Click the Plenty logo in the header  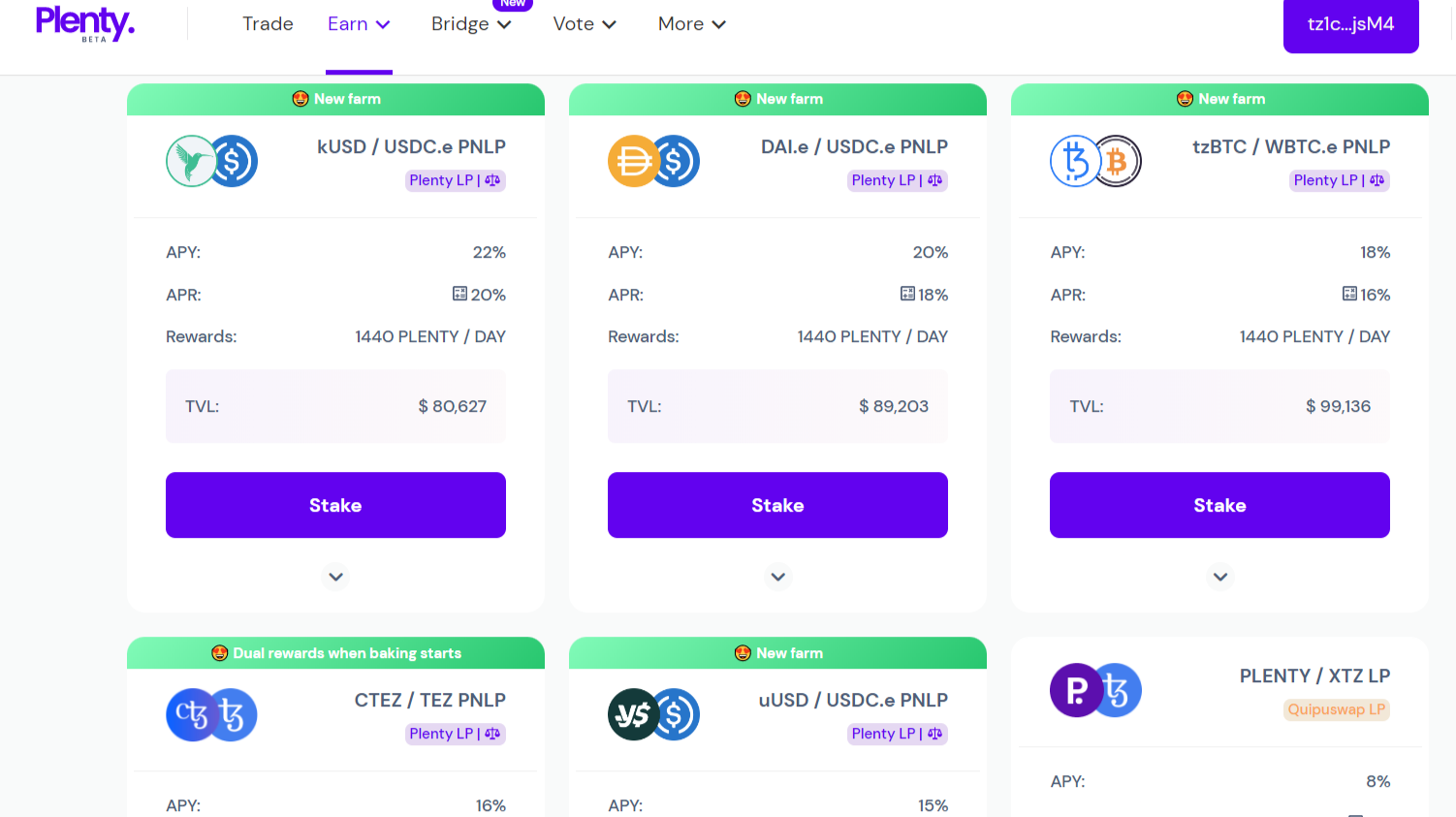click(x=84, y=23)
